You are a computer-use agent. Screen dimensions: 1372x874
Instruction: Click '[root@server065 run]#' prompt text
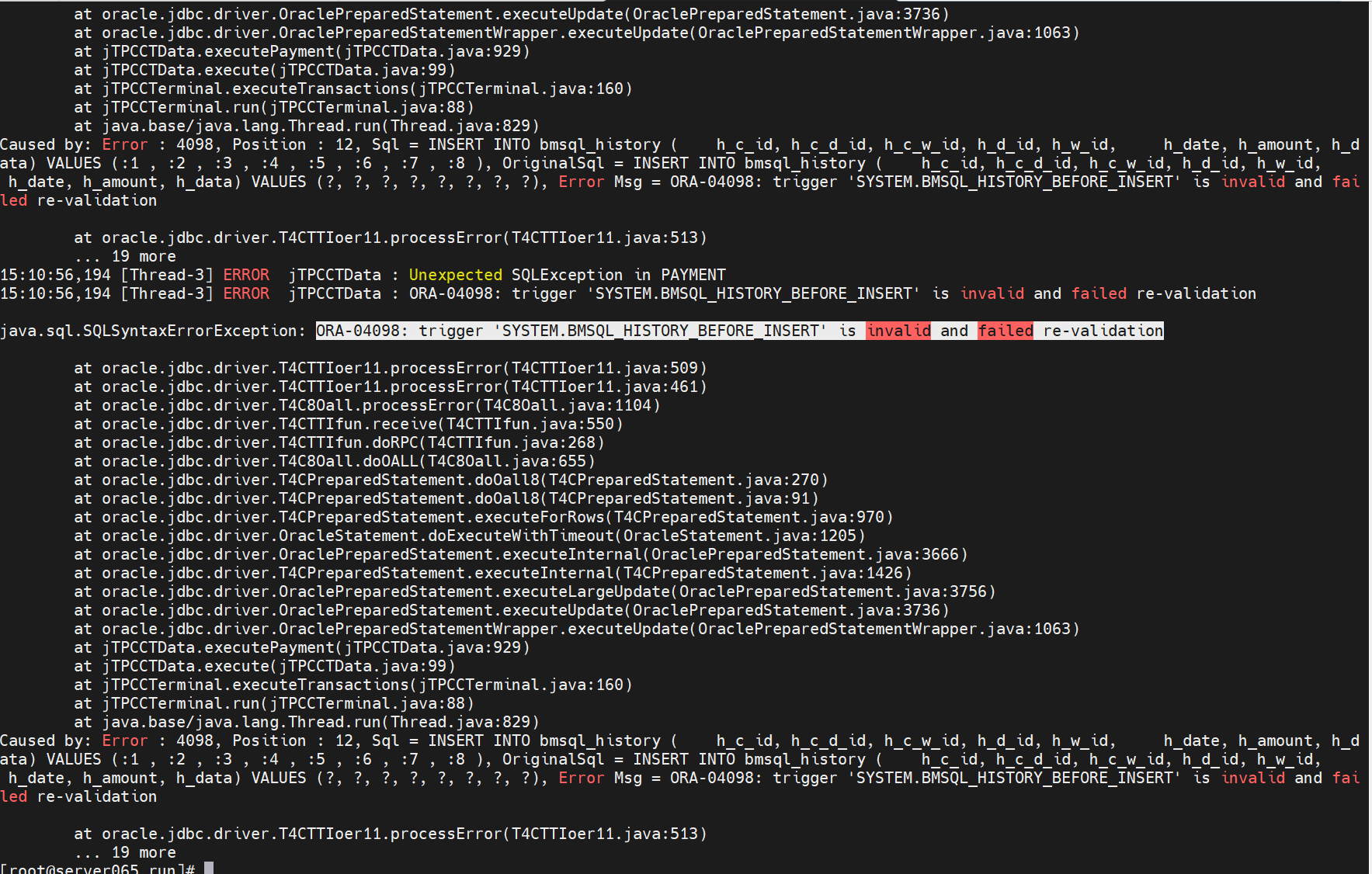pyautogui.click(x=97, y=868)
